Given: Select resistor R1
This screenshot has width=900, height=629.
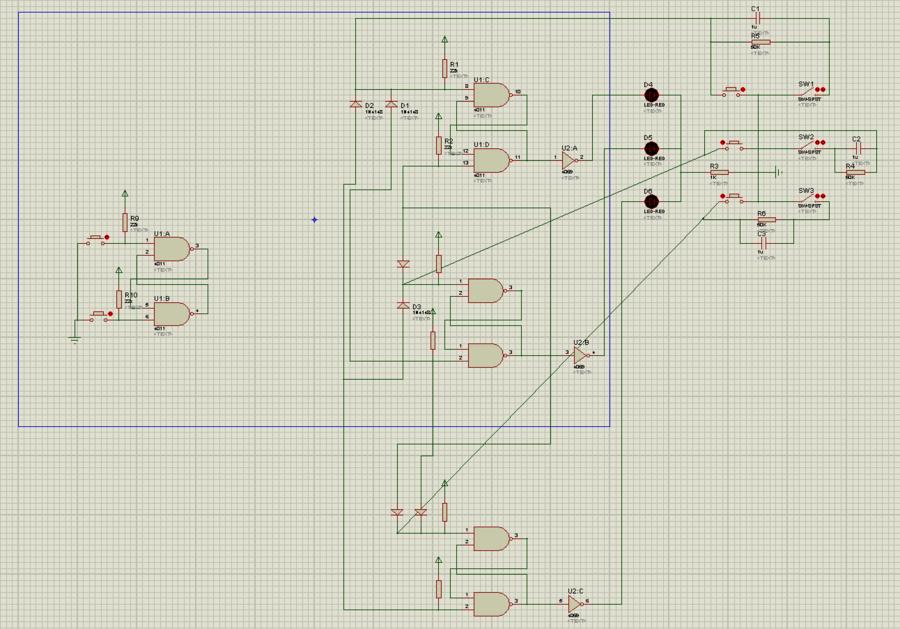Looking at the screenshot, I should pyautogui.click(x=445, y=69).
